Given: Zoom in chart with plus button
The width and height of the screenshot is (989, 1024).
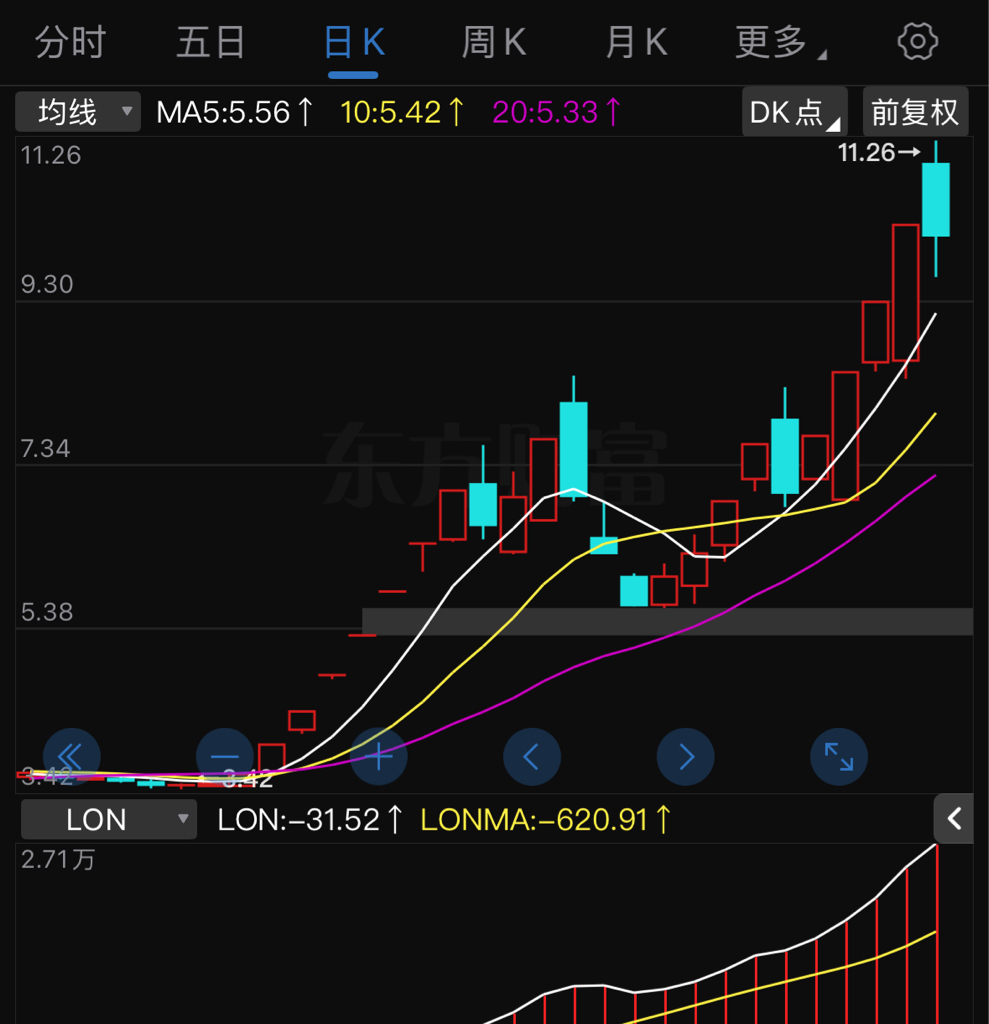Looking at the screenshot, I should tap(379, 757).
